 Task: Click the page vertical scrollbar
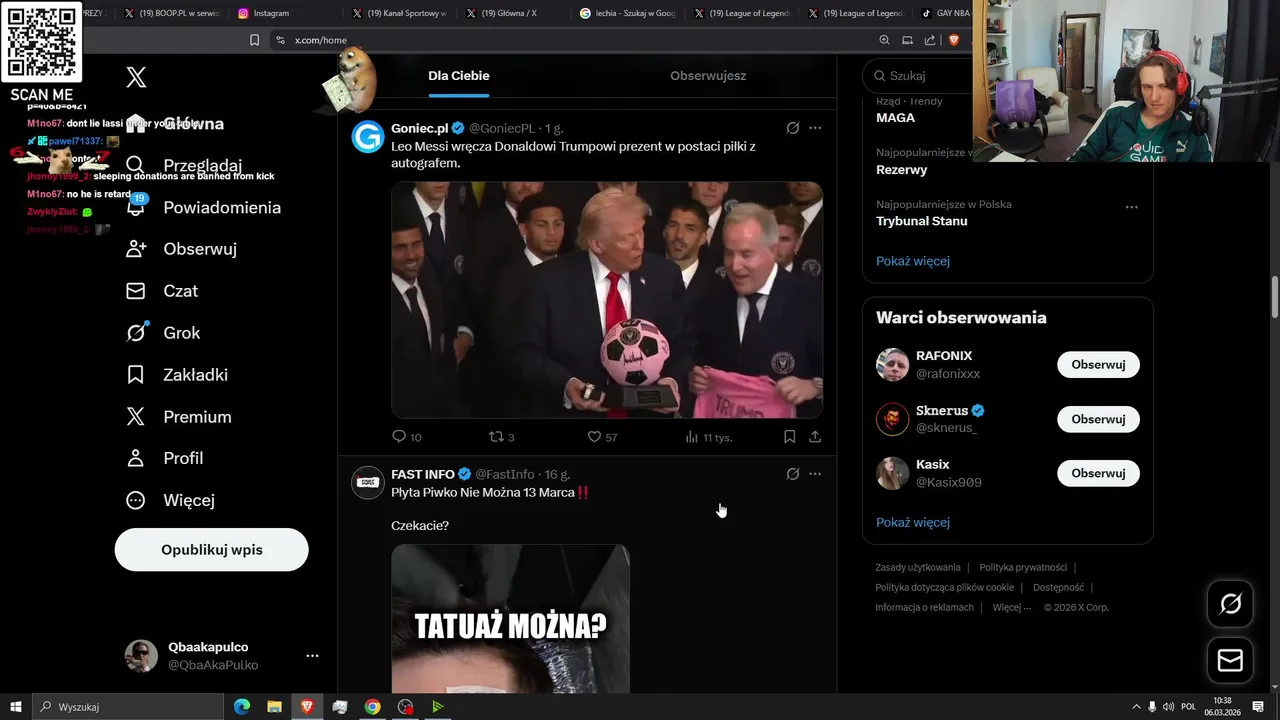(1274, 298)
